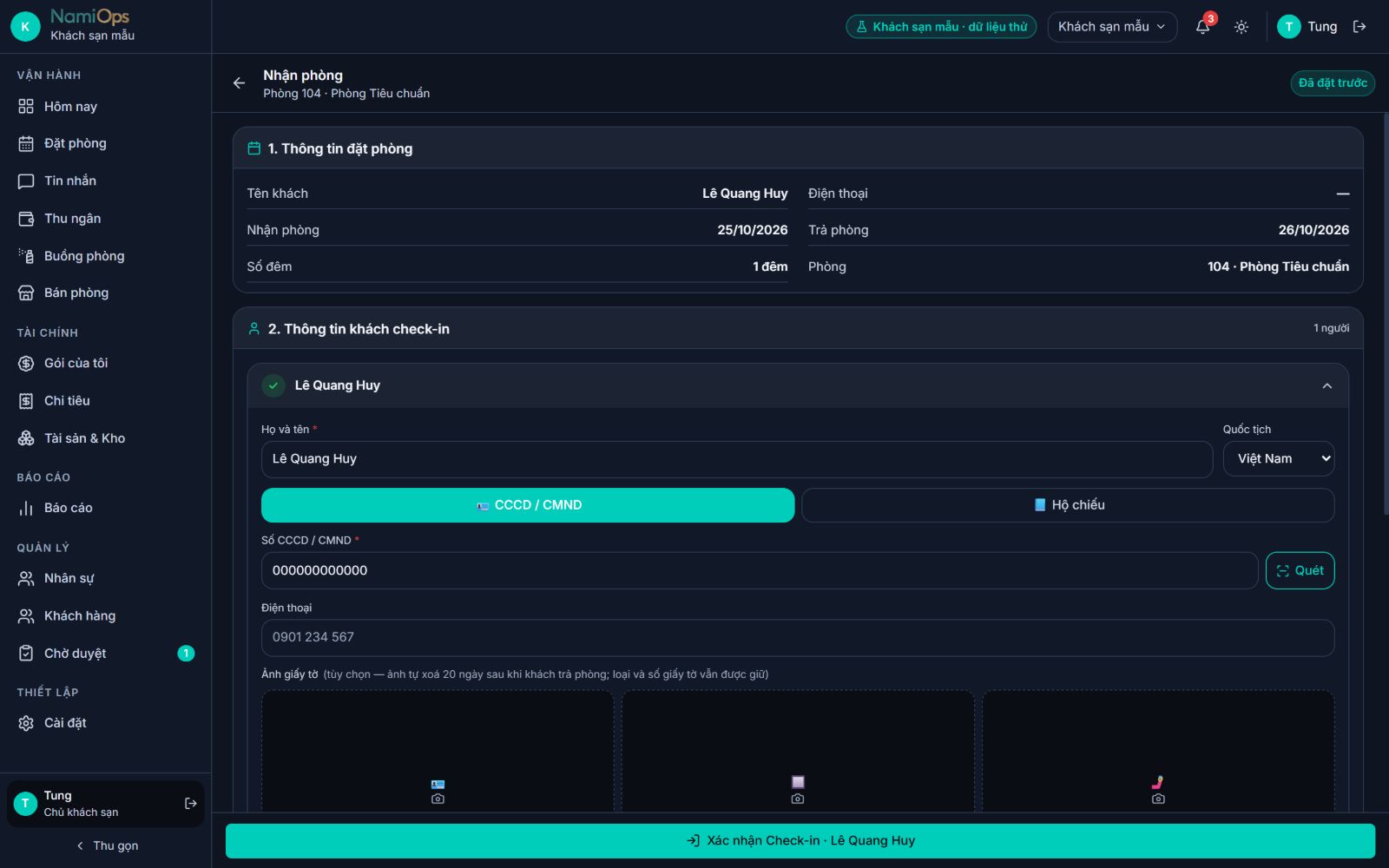Open Khách hàng list
The width and height of the screenshot is (1389, 868).
(105, 615)
